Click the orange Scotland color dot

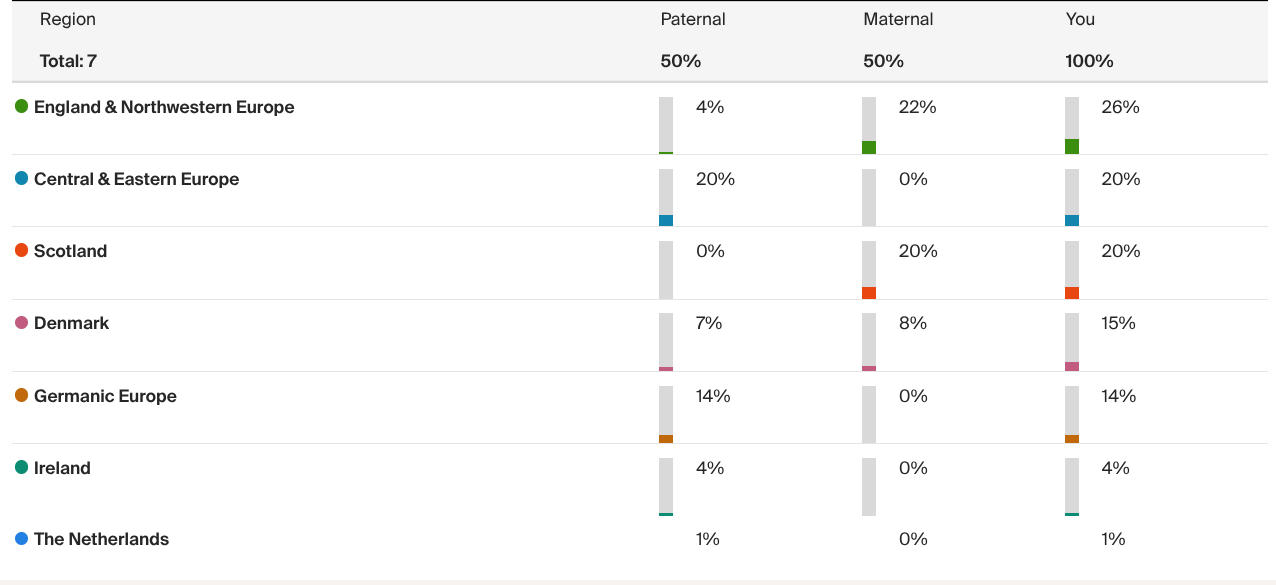point(21,251)
